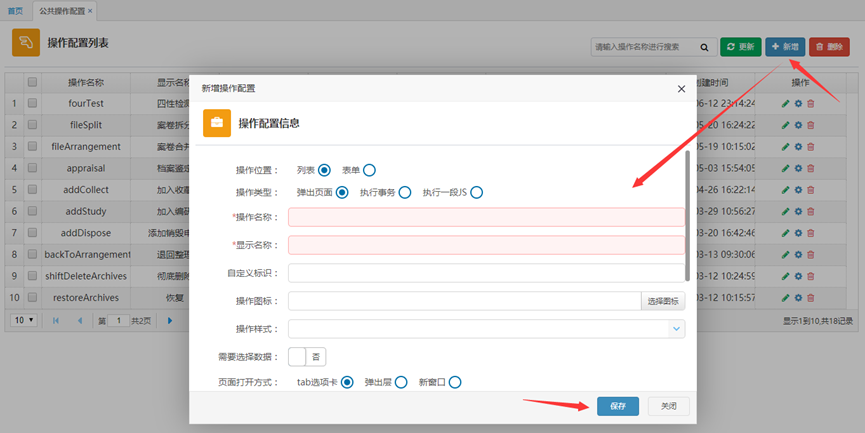Image resolution: width=865 pixels, height=433 pixels.
Task: Open the page size dropdown showing 10
Action: (x=24, y=320)
